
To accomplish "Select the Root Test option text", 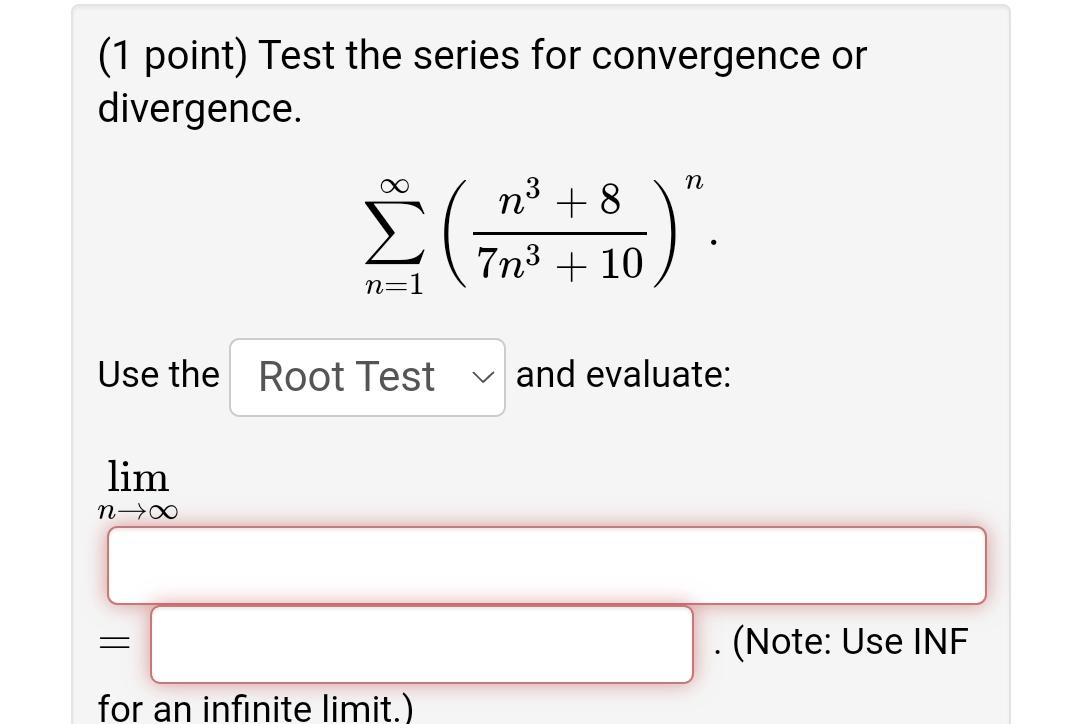I will coord(346,377).
